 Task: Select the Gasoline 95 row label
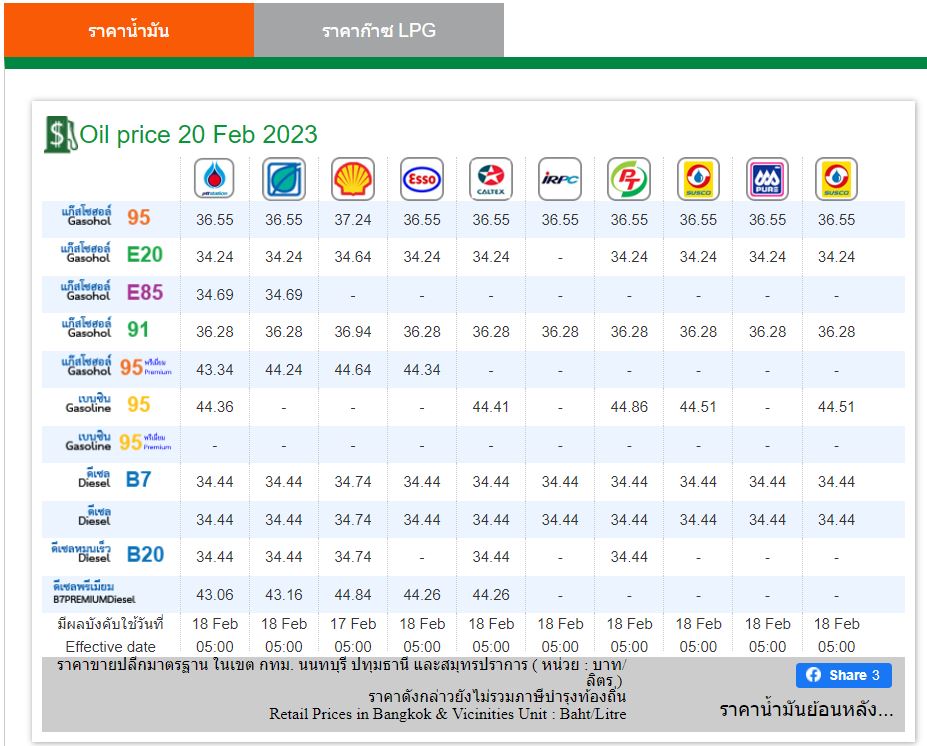click(108, 404)
